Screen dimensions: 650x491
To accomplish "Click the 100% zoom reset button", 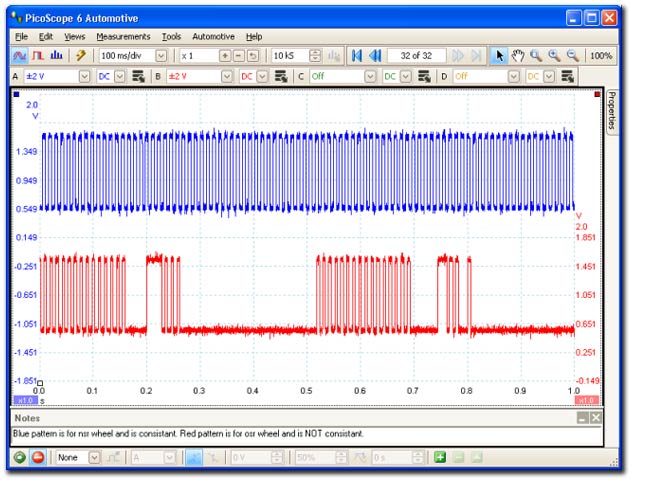I will (601, 56).
